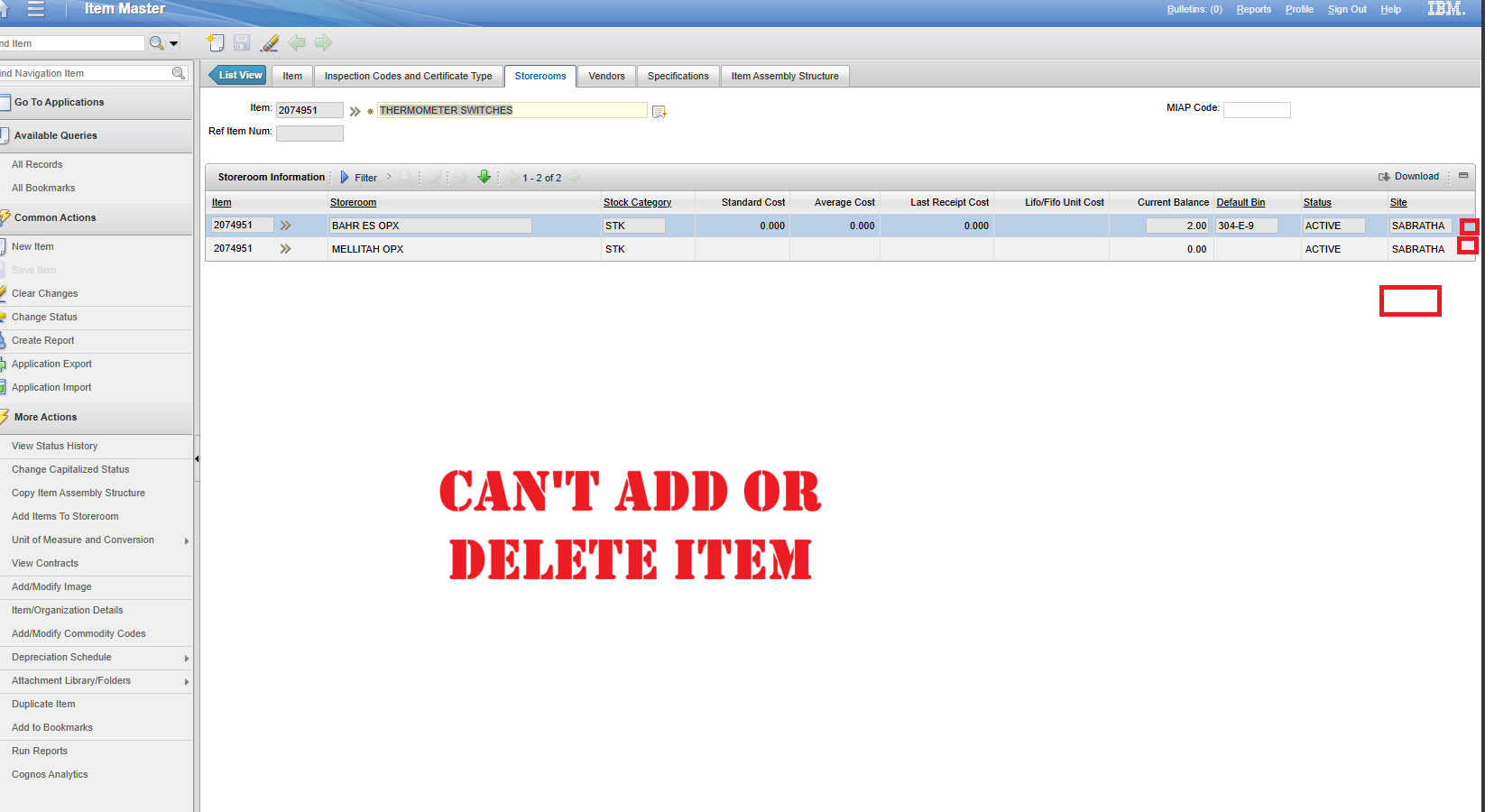
Task: Click the search magnifier next to Find Item
Action: (x=155, y=42)
